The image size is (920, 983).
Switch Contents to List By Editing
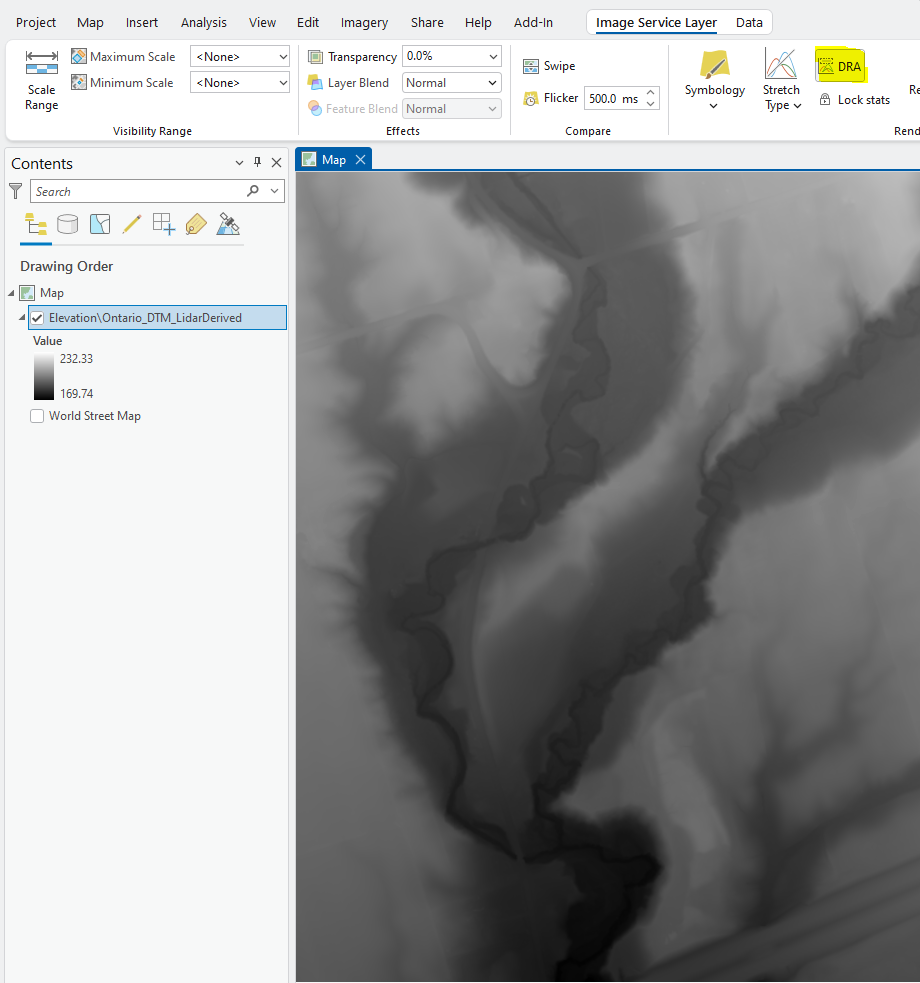132,224
